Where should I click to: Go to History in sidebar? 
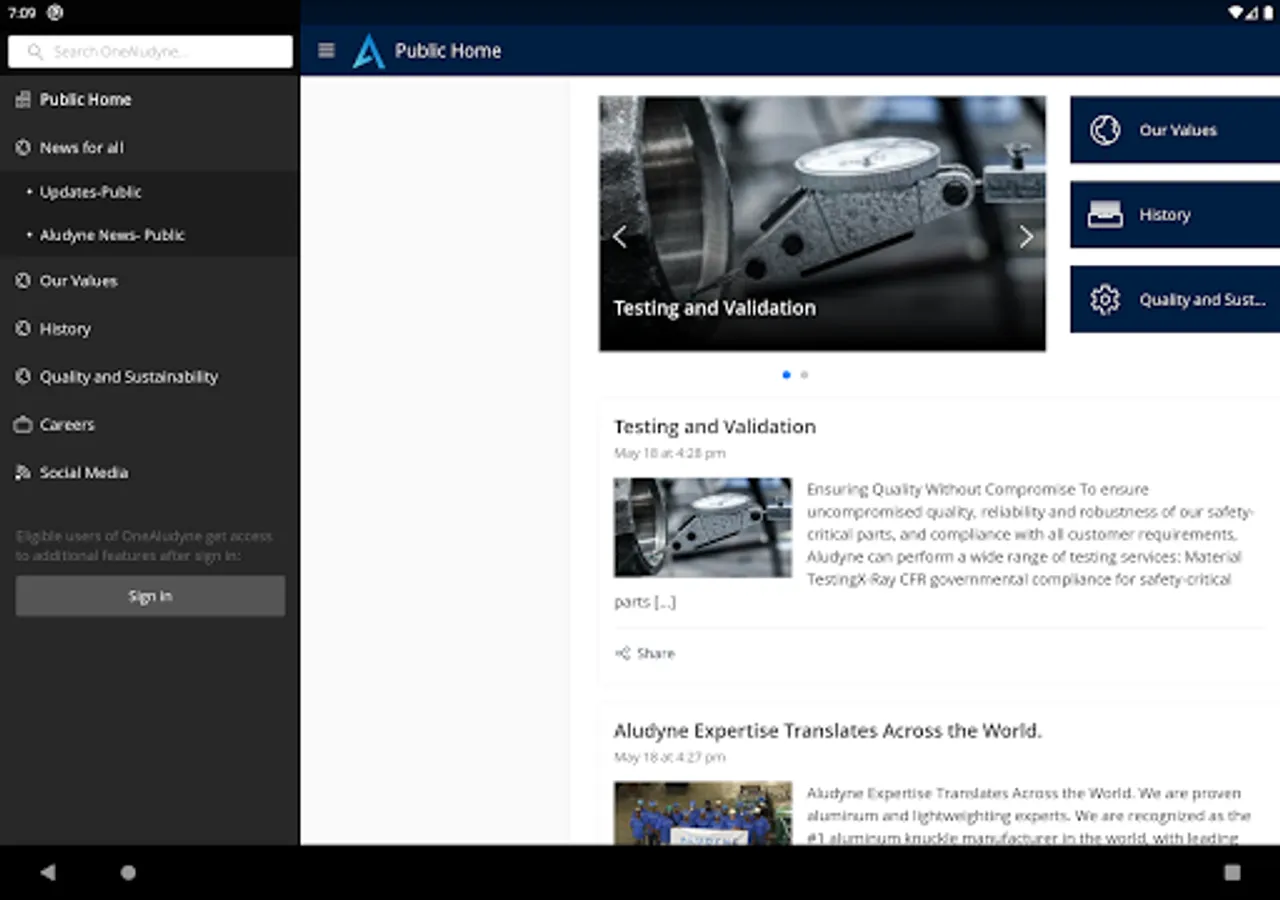pos(150,329)
